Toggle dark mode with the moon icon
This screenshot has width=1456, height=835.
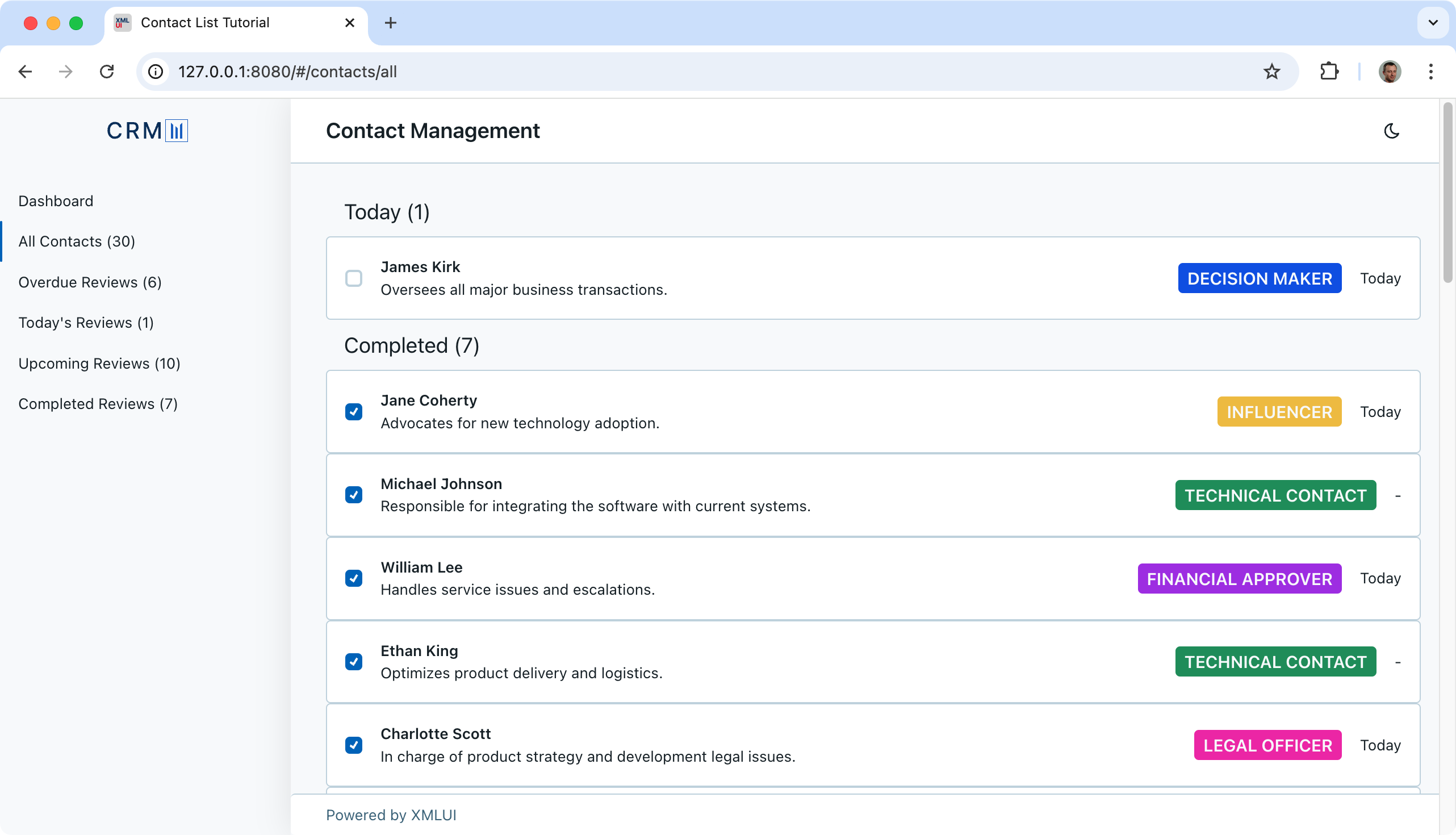point(1391,131)
